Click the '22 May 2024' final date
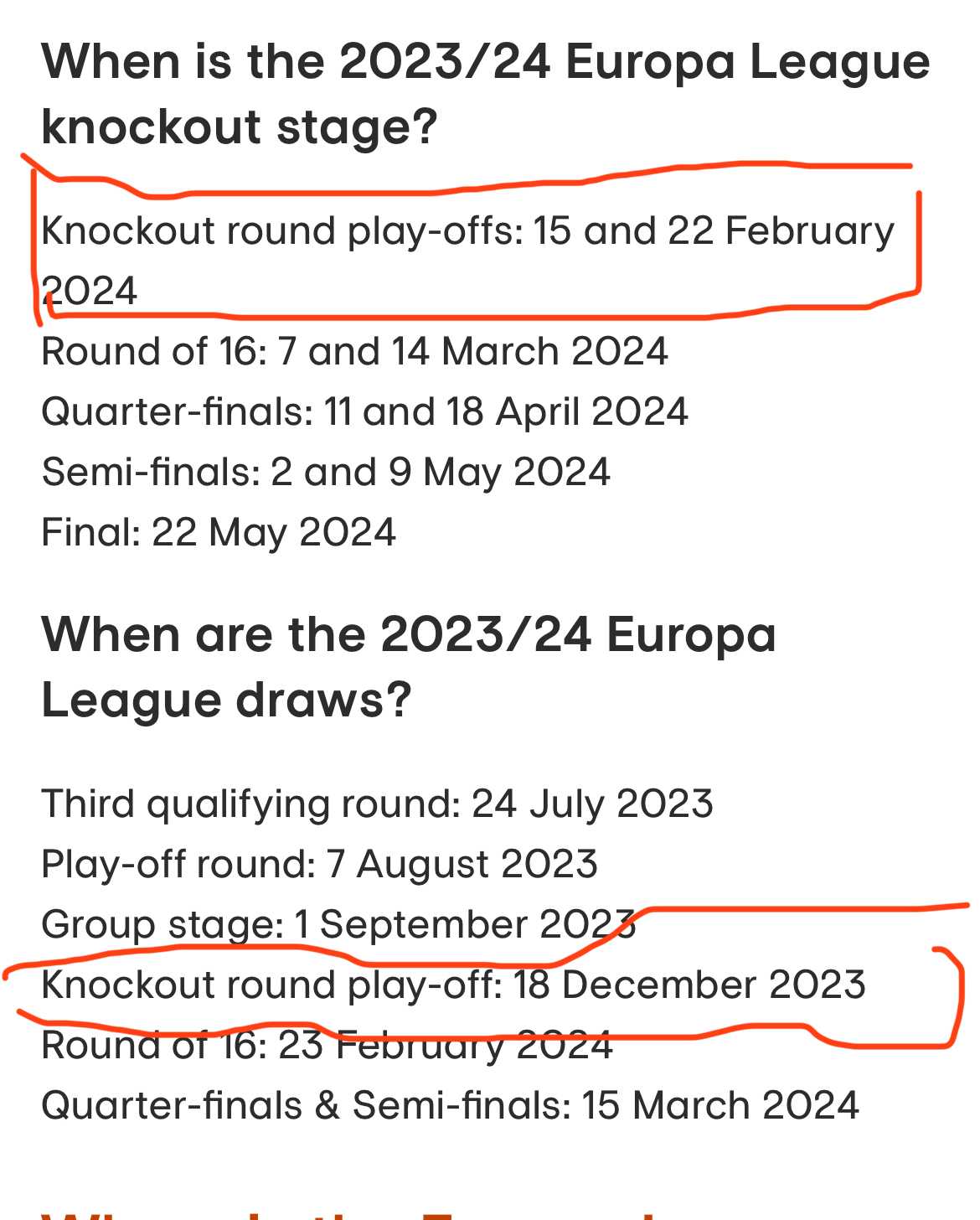This screenshot has width=980, height=1220. [274, 532]
